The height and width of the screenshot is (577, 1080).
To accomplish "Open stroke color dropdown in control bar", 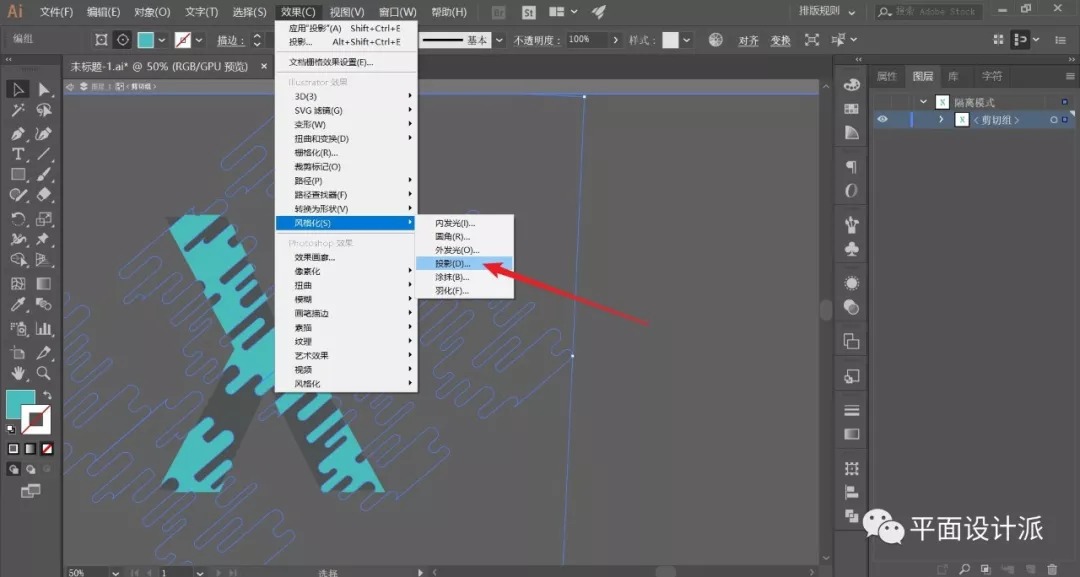I will pos(199,41).
